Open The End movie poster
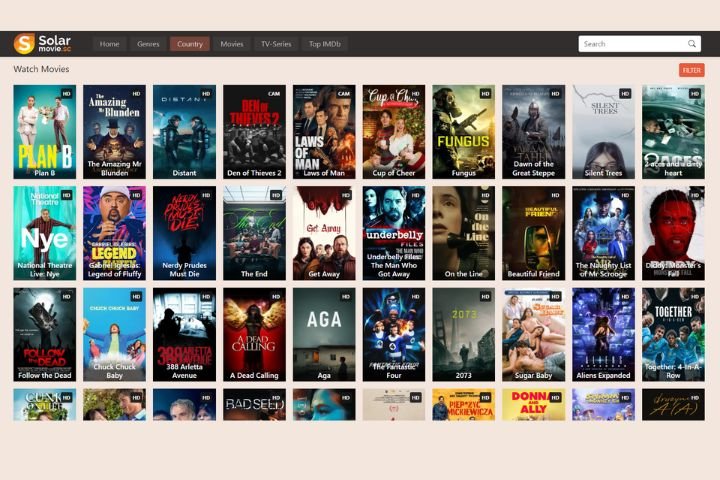The height and width of the screenshot is (480, 720). 254,233
